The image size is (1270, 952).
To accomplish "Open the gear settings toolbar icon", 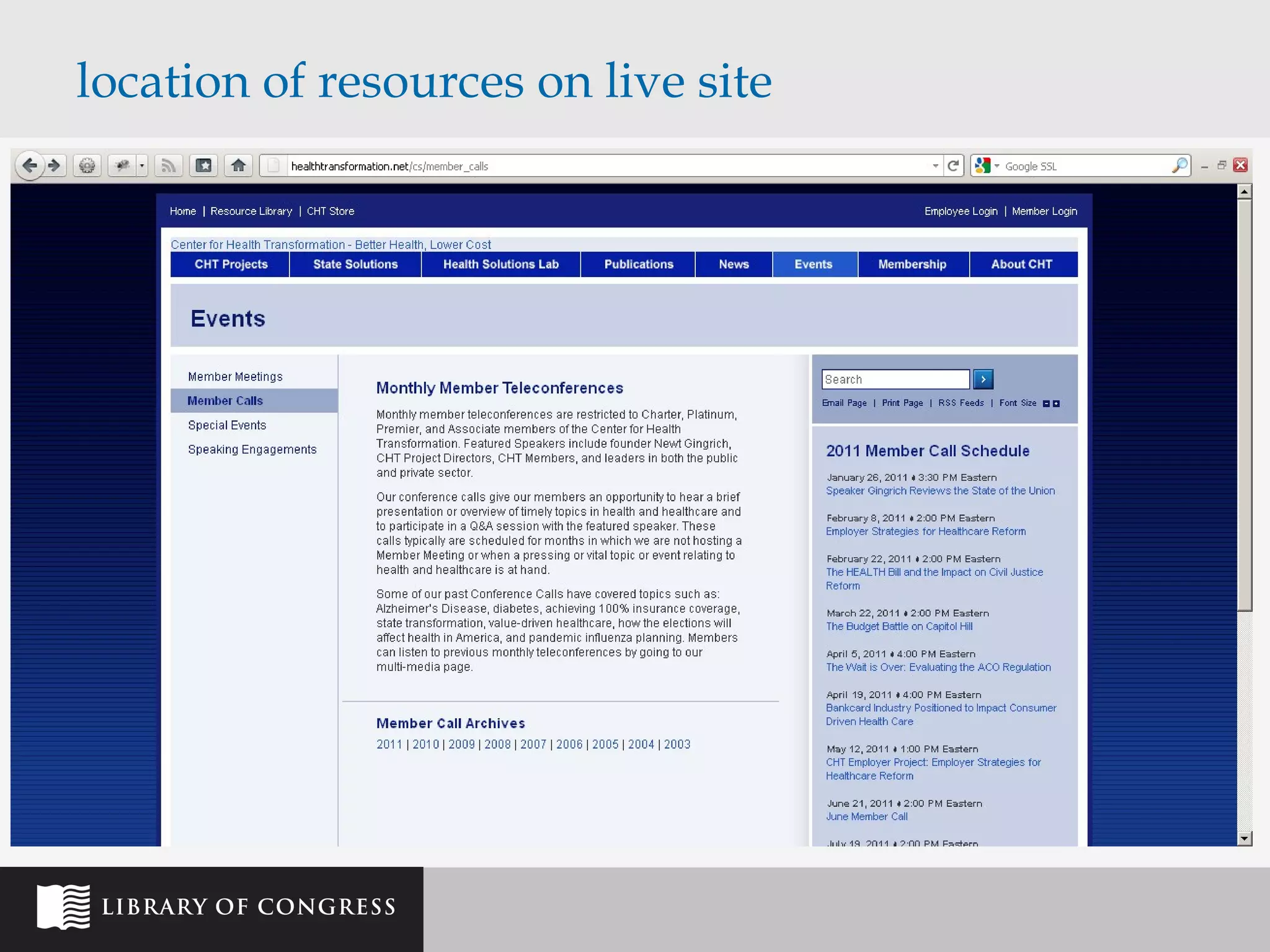I will (x=87, y=165).
